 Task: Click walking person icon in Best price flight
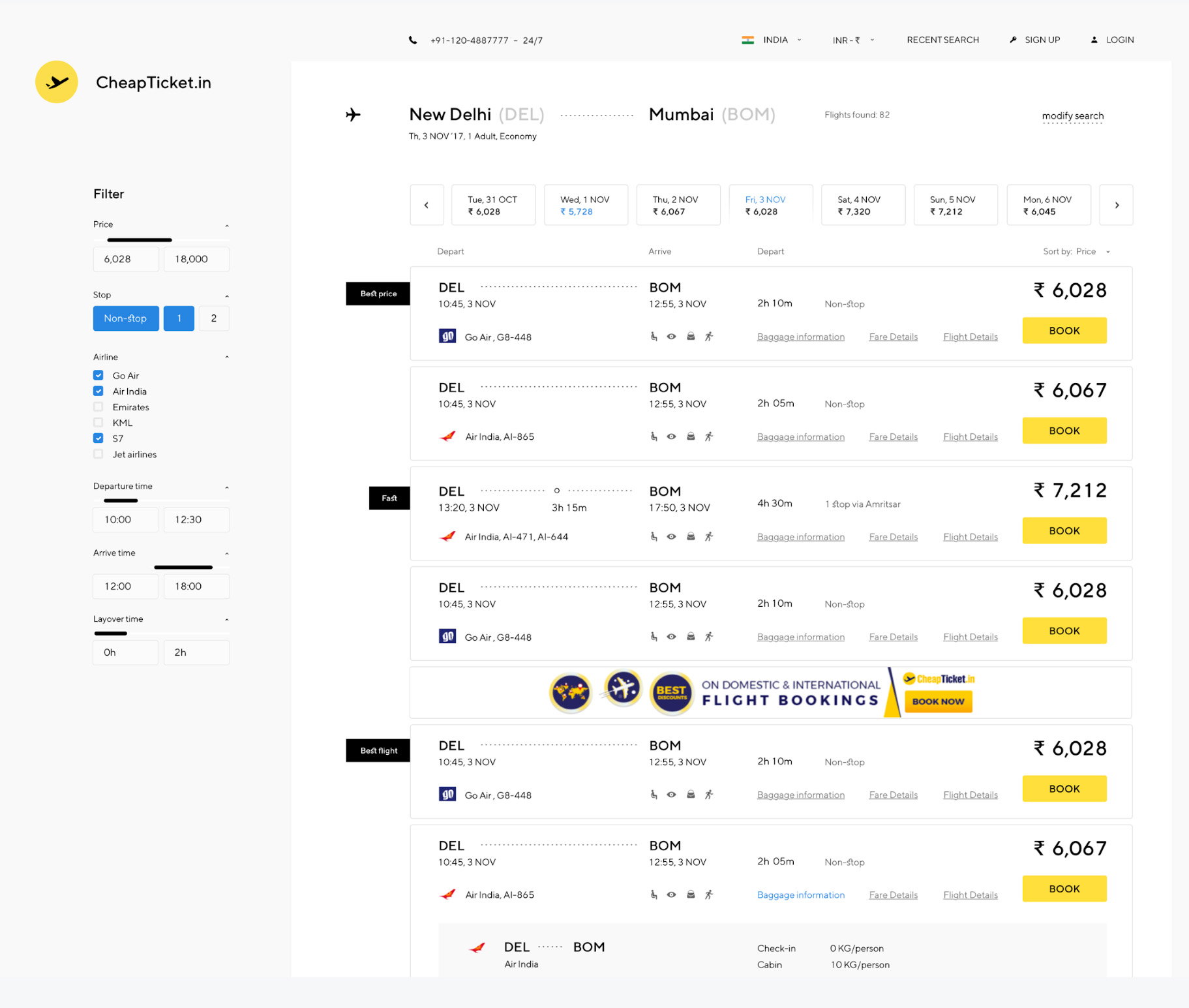709,337
